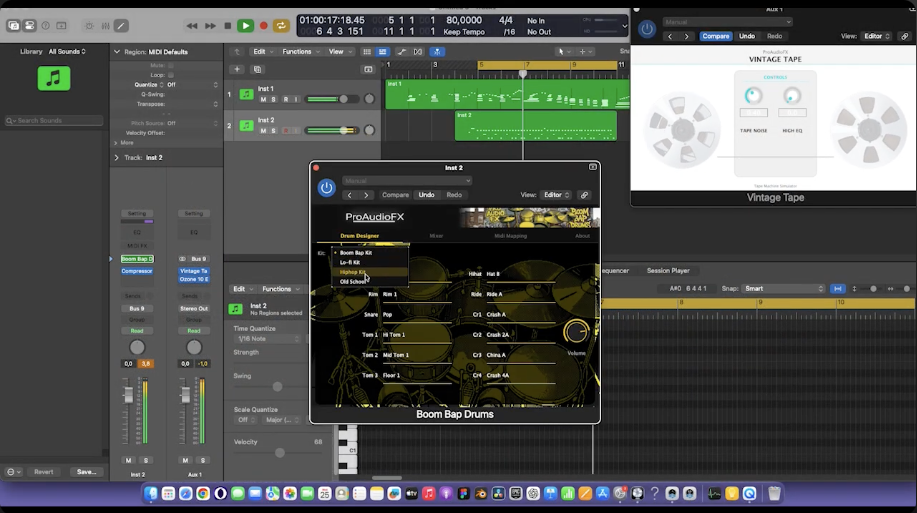Toggle the Editors pencil button
This screenshot has width=917, height=513.
click(121, 26)
